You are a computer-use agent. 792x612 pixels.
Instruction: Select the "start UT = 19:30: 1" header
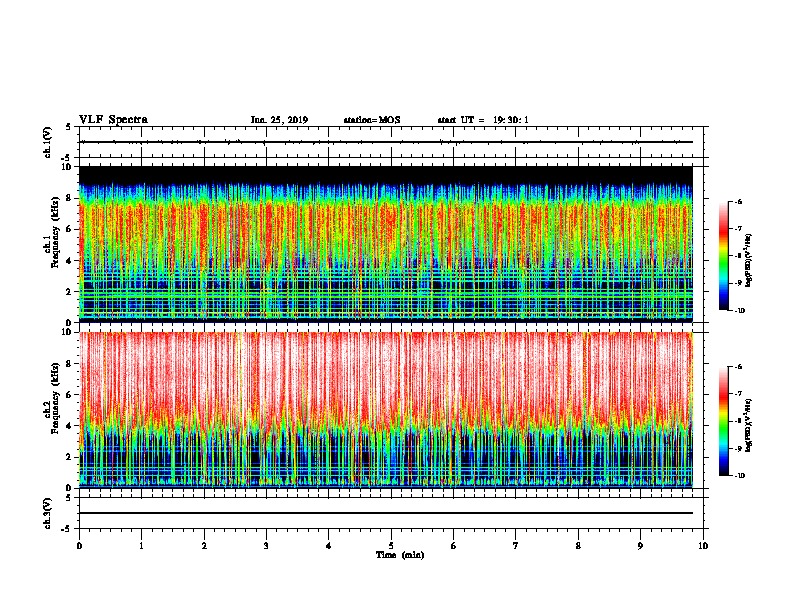pos(483,120)
